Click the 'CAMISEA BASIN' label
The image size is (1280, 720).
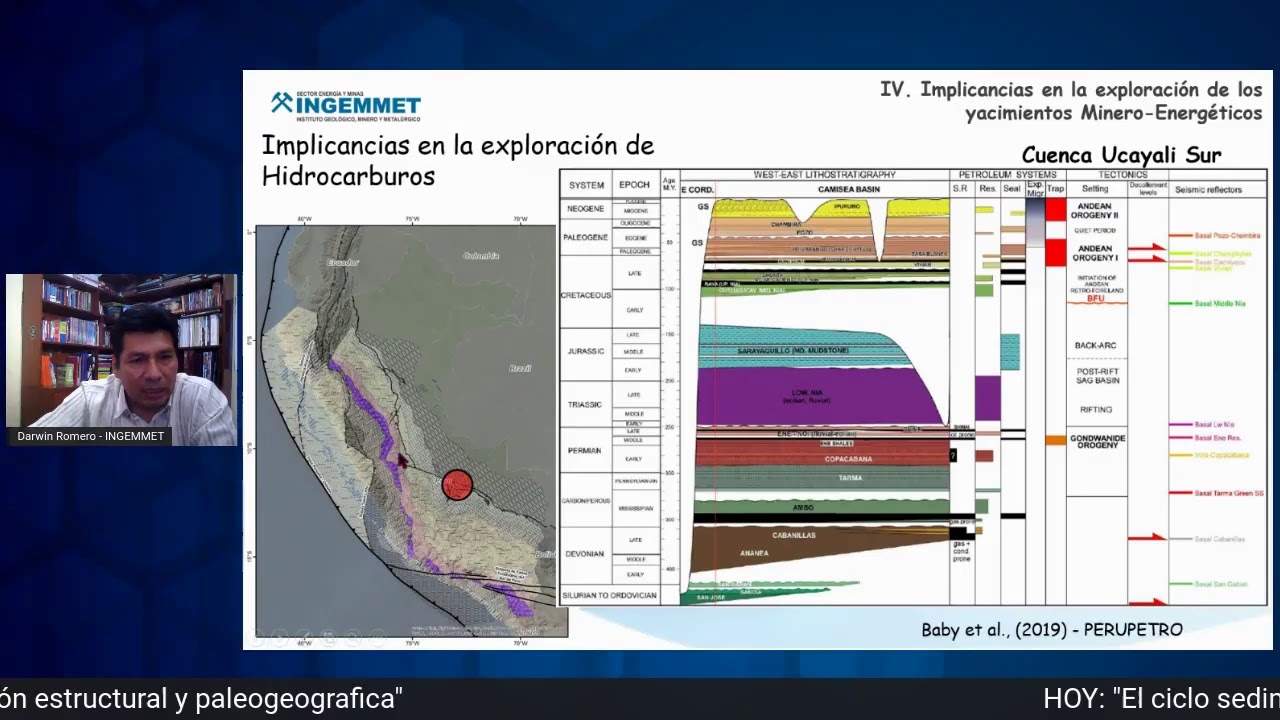848,188
